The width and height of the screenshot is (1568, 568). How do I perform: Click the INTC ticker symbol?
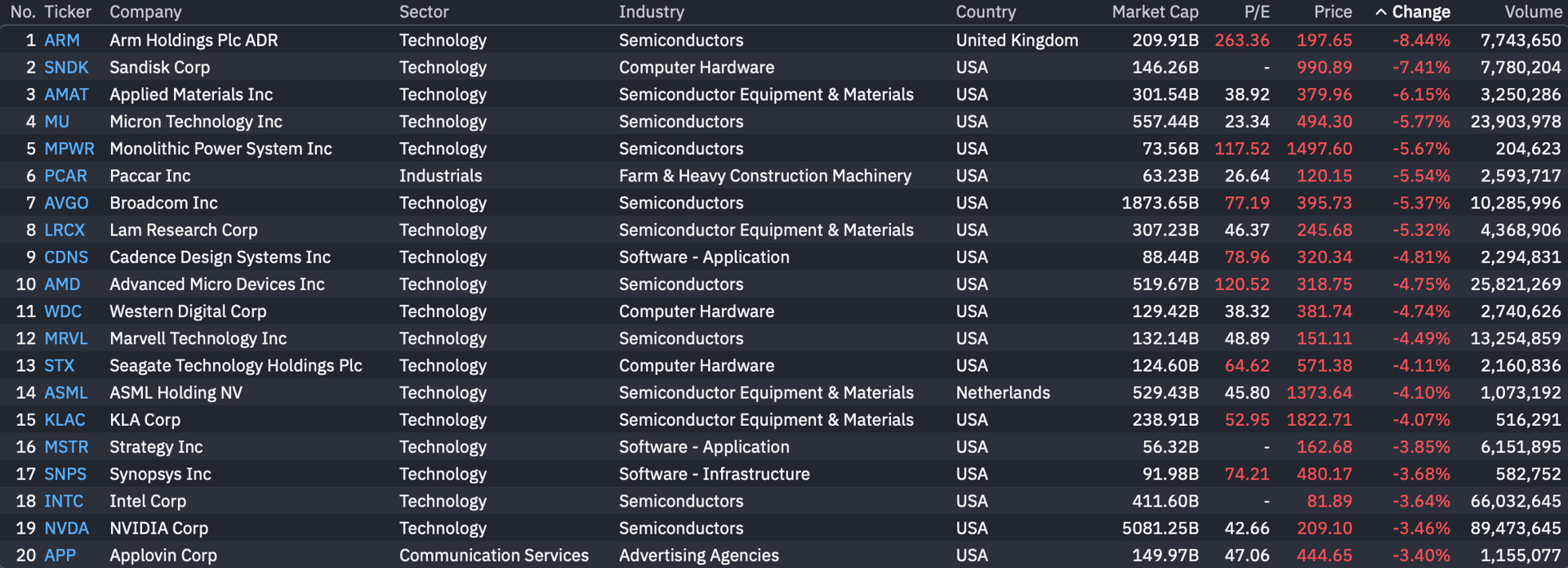click(x=64, y=501)
